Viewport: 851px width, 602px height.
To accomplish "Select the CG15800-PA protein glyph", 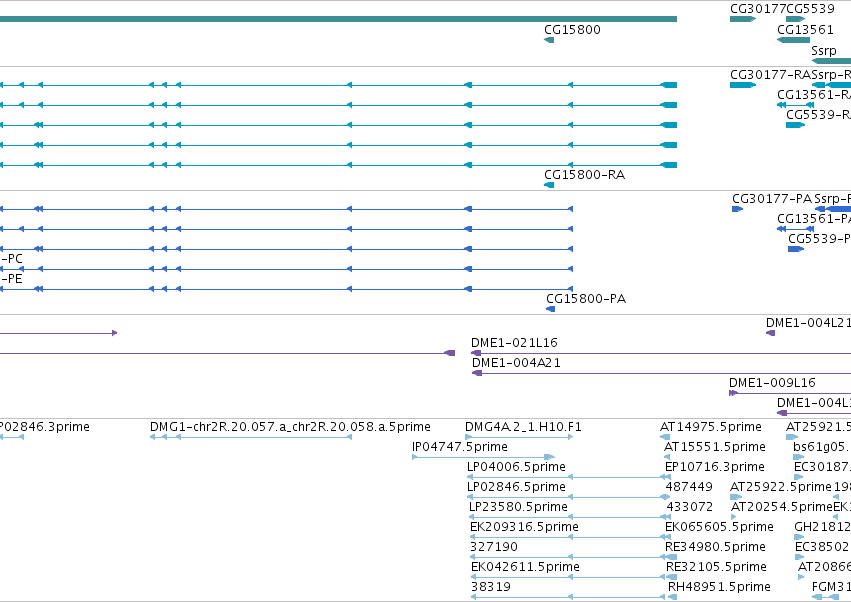I will pos(551,309).
